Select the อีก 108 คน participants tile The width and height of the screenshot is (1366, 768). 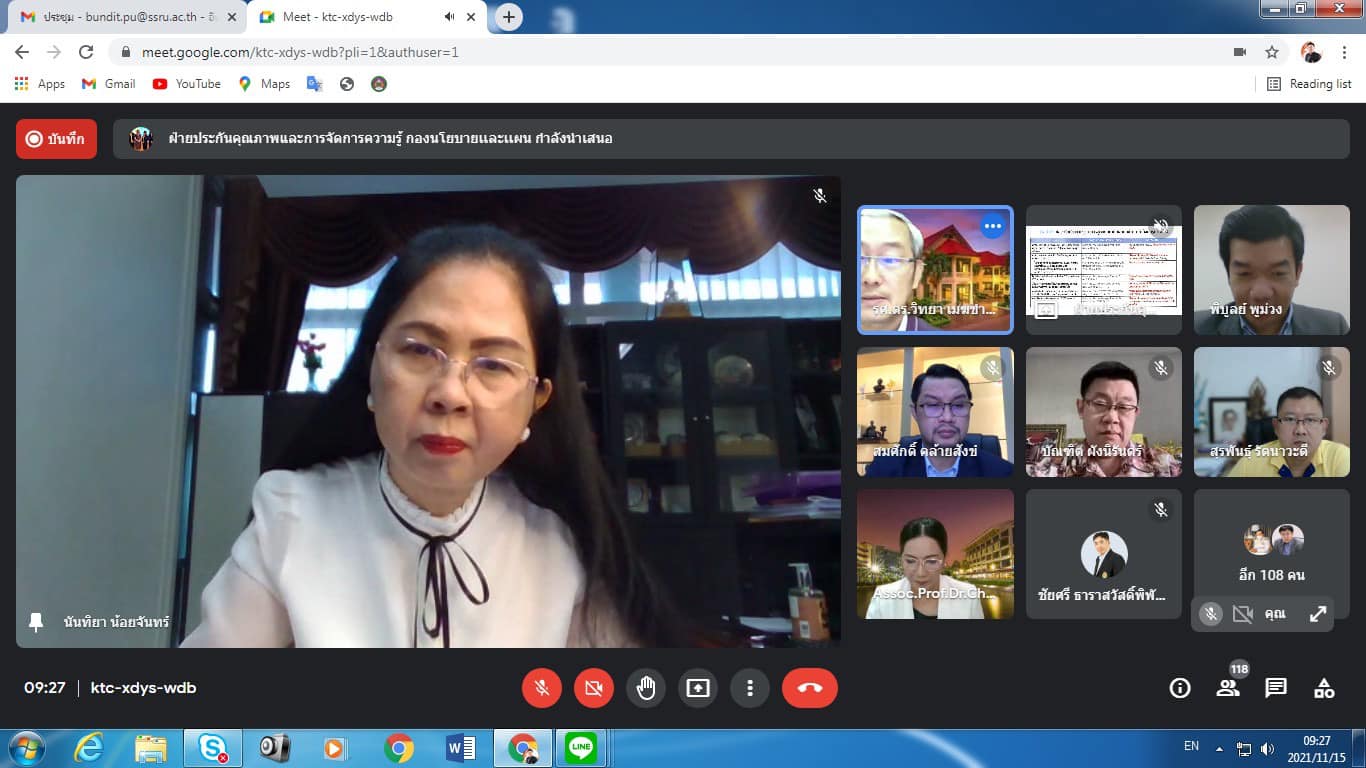[x=1272, y=555]
